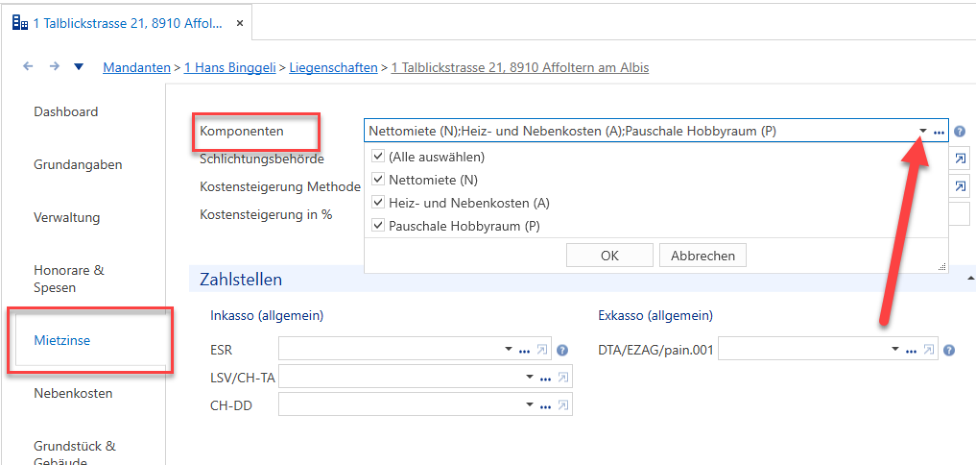Click the building icon on the tab
976x465 pixels.
21,24
